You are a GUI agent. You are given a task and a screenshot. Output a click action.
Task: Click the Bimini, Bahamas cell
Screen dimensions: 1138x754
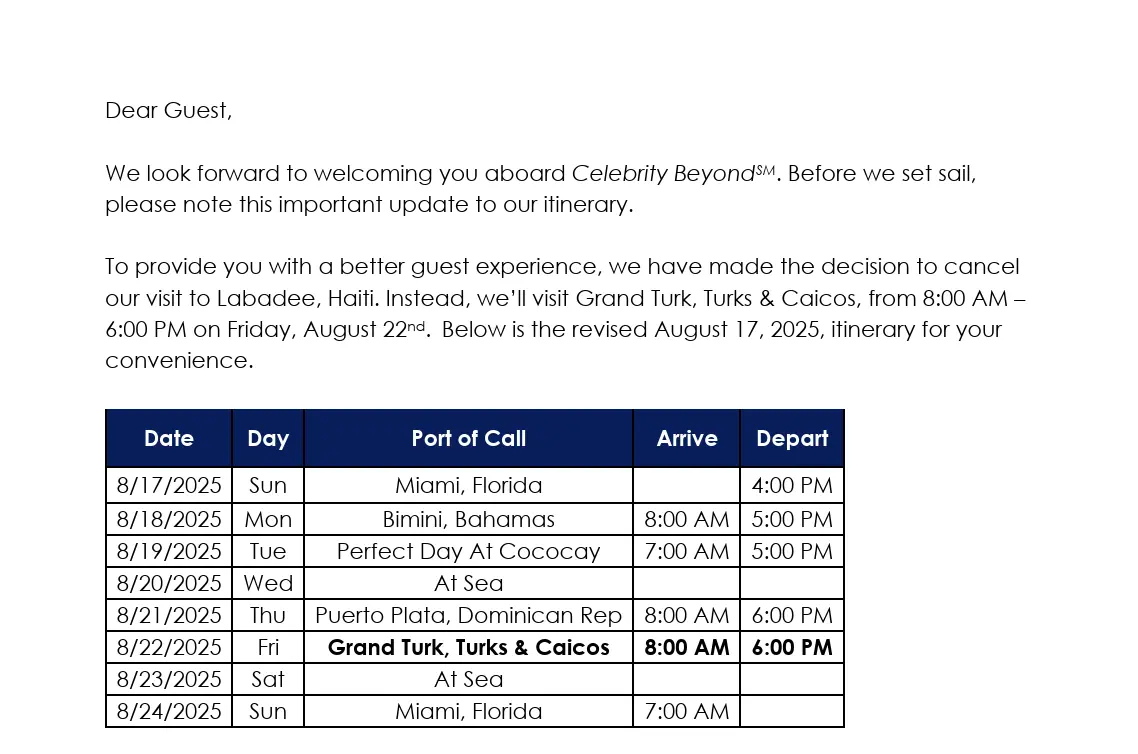click(468, 519)
